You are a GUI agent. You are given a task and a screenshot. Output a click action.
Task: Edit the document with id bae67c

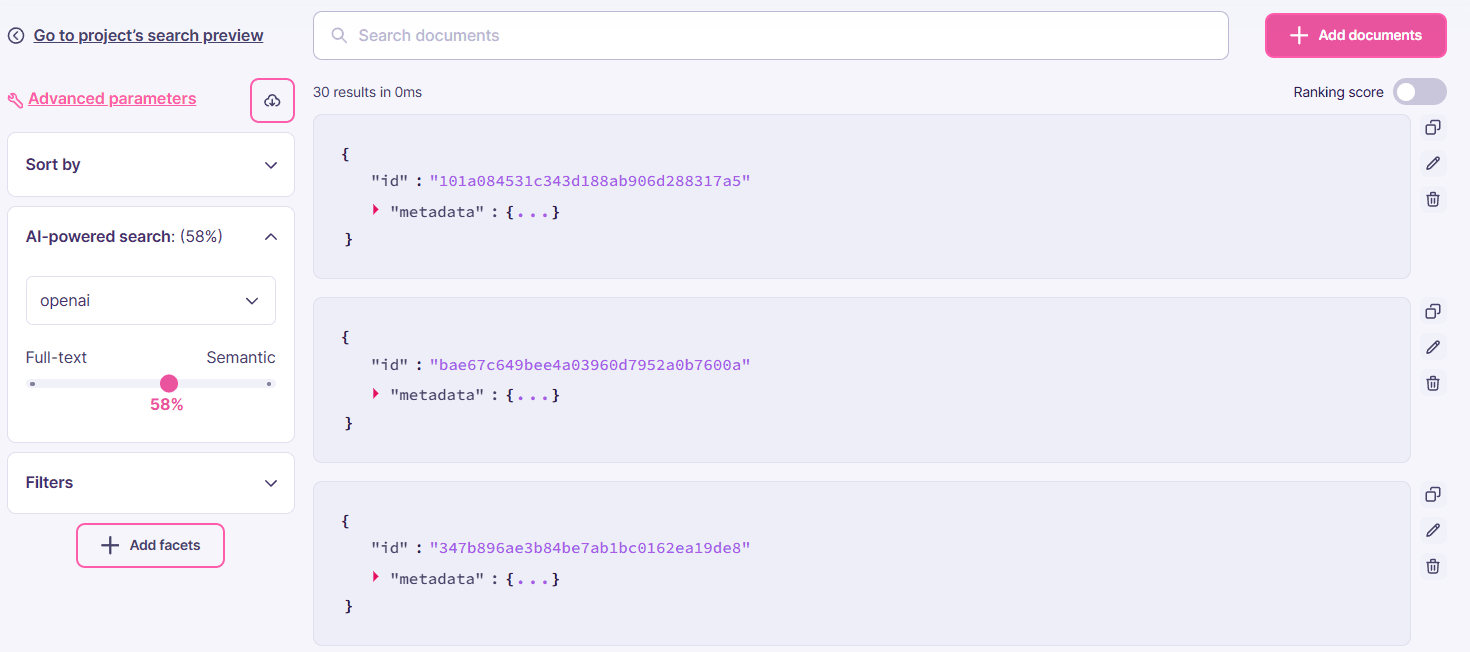[x=1432, y=347]
